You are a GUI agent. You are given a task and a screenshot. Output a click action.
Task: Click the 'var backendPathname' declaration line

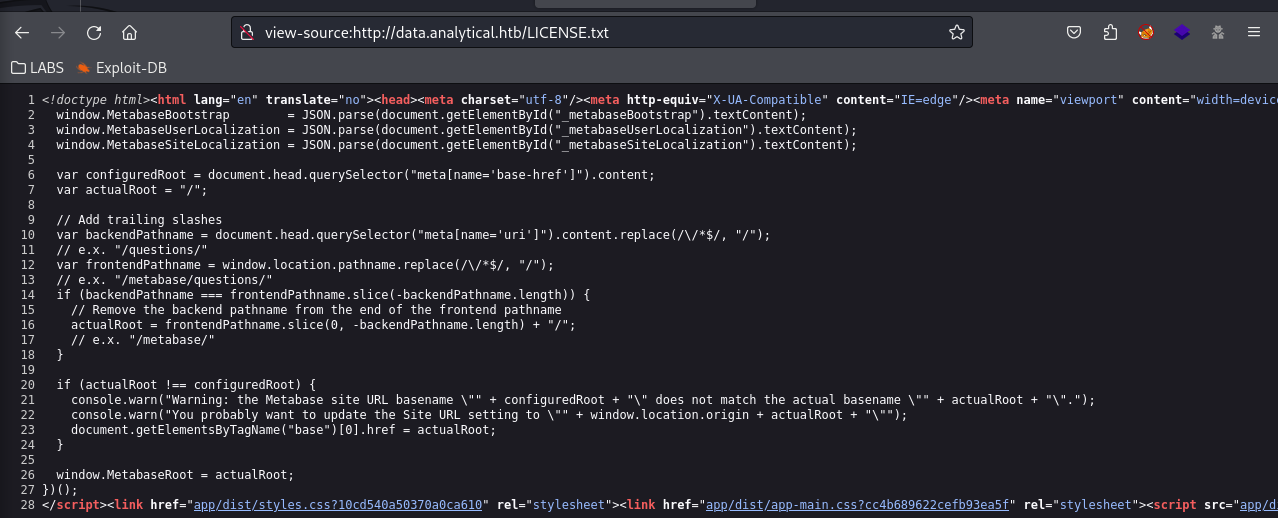414,234
